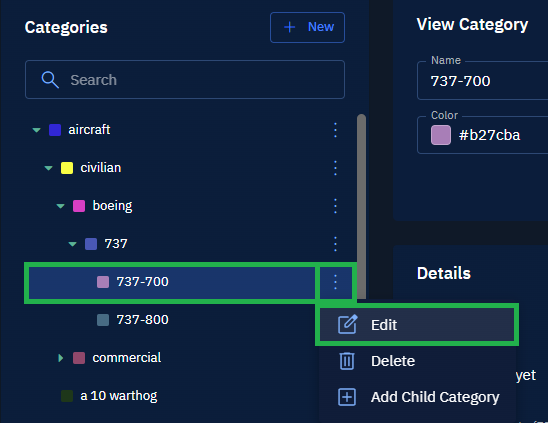Collapse the 737 category node

[x=72, y=244]
